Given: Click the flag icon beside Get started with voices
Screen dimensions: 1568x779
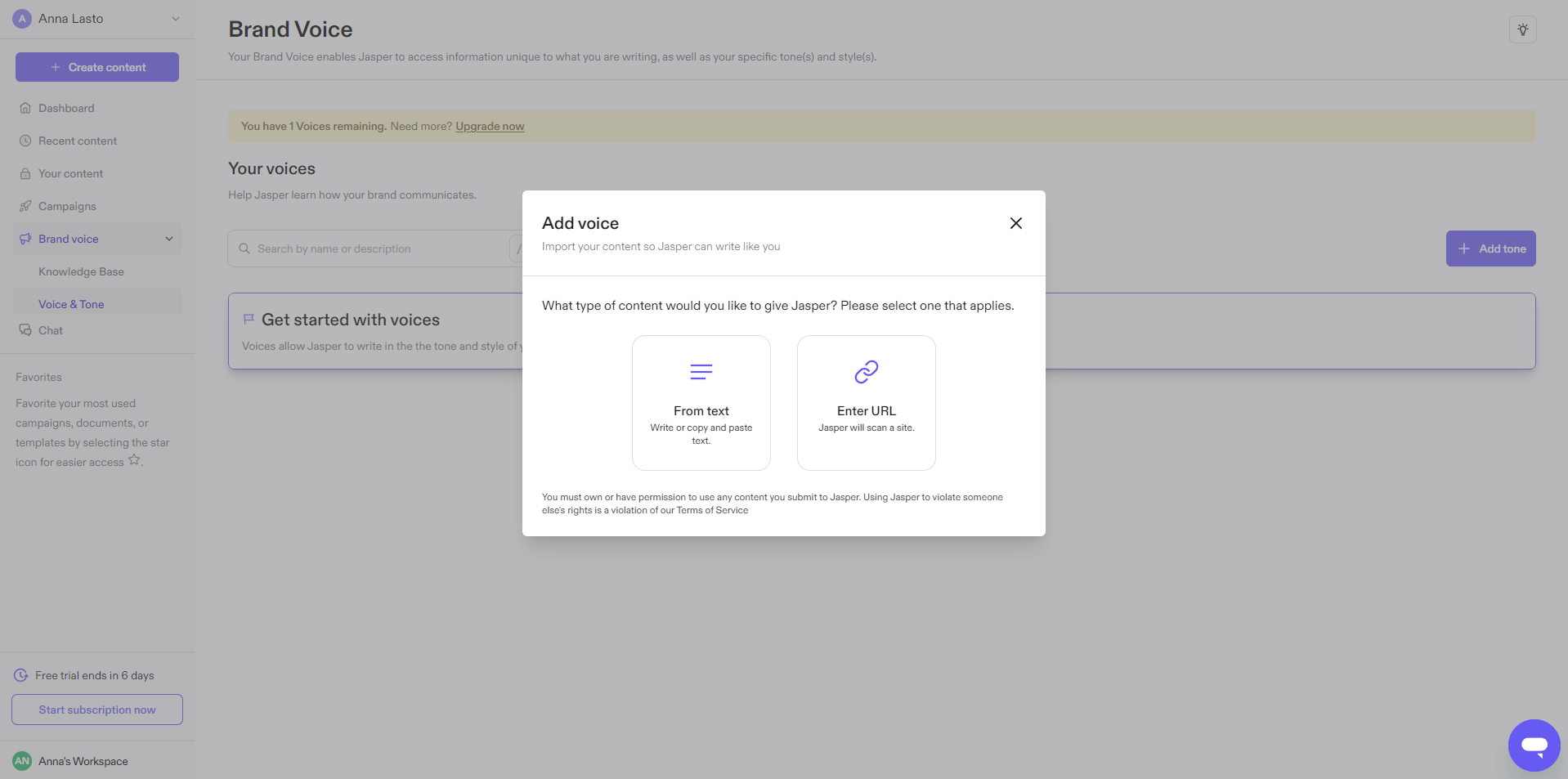Looking at the screenshot, I should tap(249, 320).
